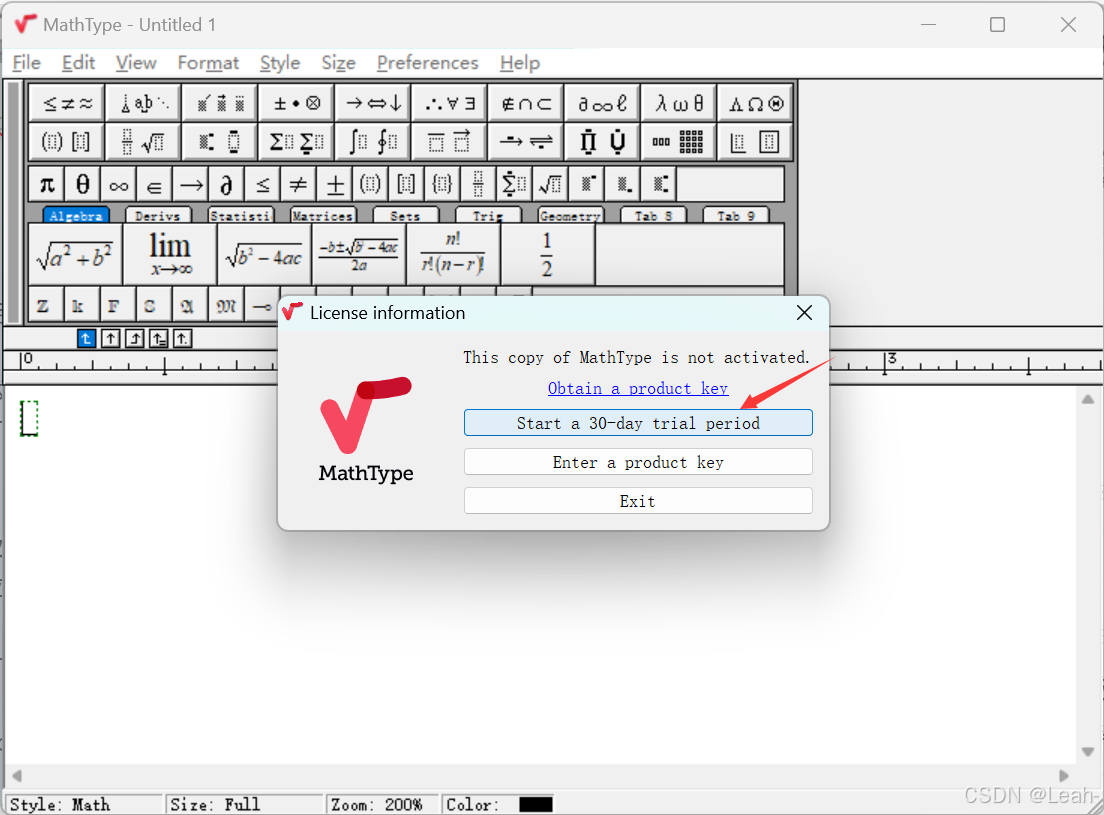
Task: Insert the partial derivative symbol
Action: (227, 184)
